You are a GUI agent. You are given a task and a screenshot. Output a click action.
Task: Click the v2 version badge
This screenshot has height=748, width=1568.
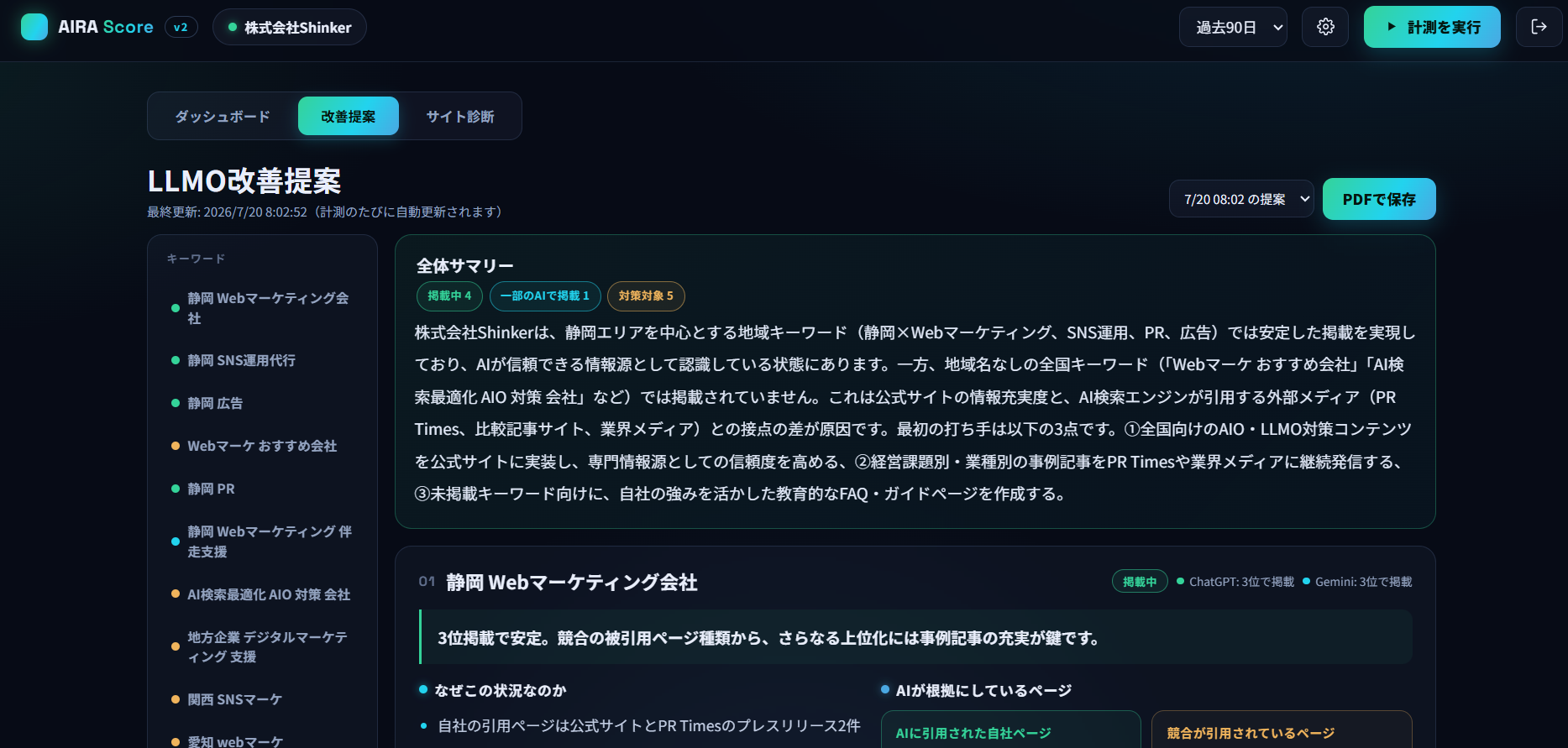181,27
